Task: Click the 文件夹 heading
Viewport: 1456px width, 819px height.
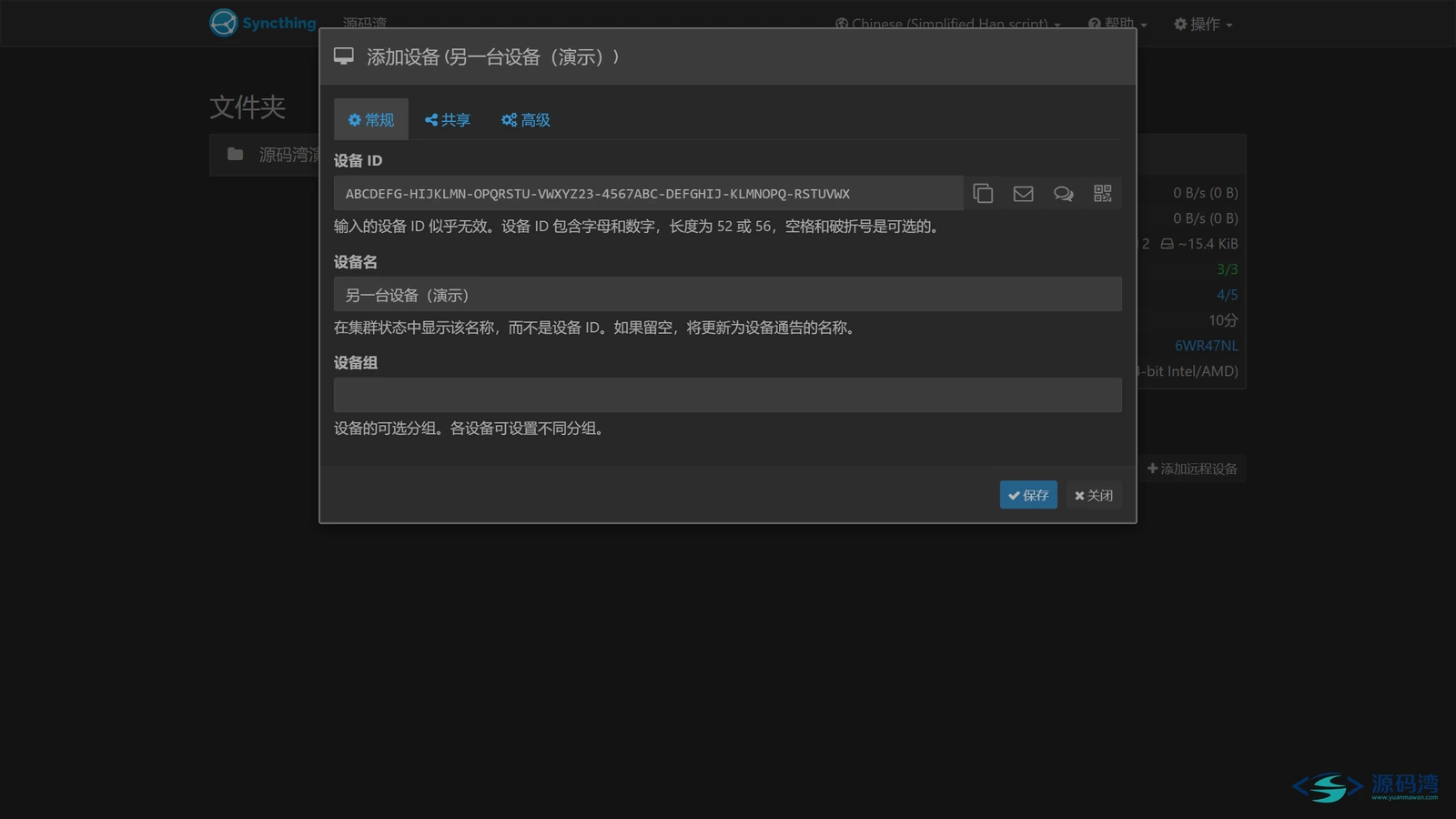Action: 248,106
